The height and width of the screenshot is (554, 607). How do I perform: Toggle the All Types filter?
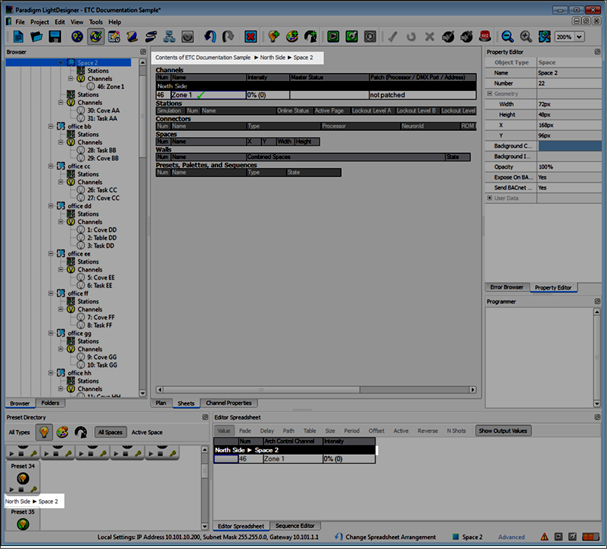pyautogui.click(x=19, y=432)
